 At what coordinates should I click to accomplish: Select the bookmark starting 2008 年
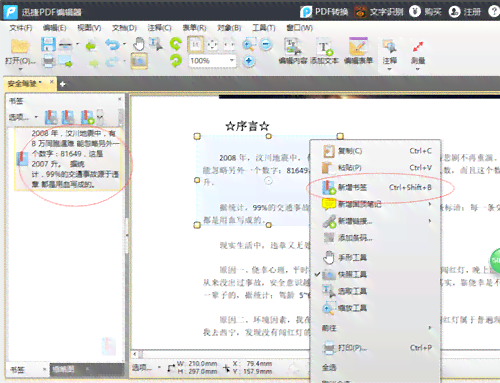click(x=68, y=159)
